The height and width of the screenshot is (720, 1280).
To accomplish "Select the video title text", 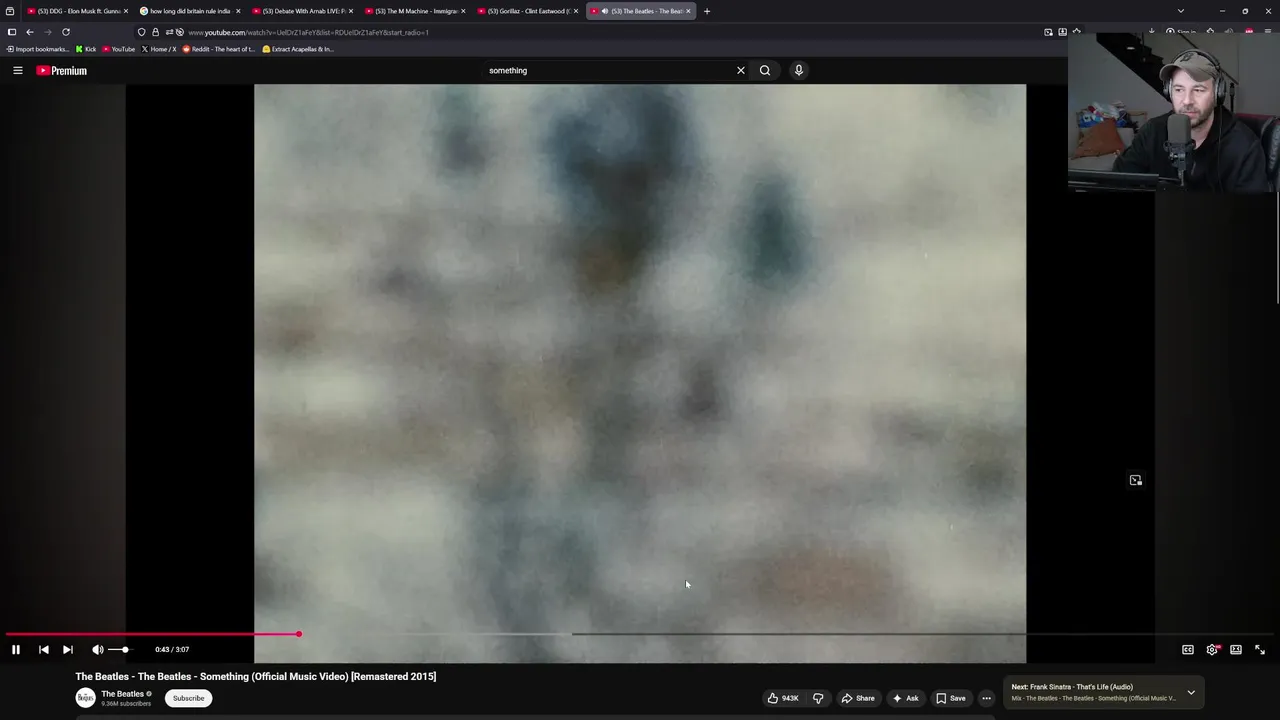I will (x=256, y=677).
